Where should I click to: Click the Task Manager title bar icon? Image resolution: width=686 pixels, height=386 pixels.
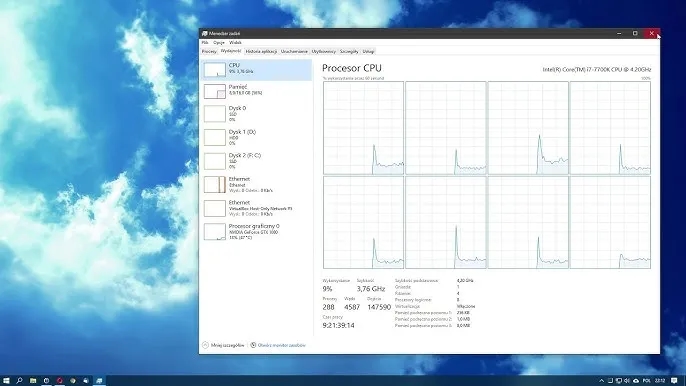[x=204, y=33]
